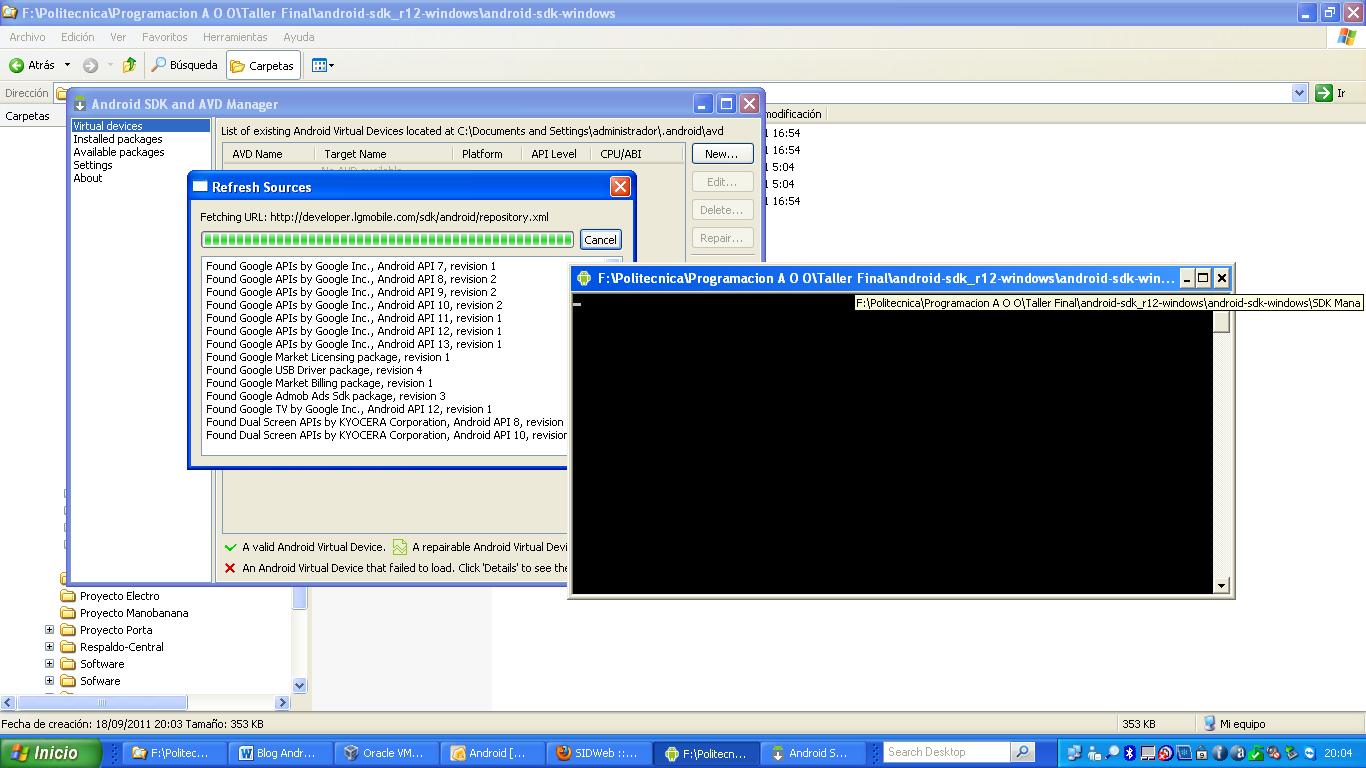Click the New... button for AVD

point(721,154)
